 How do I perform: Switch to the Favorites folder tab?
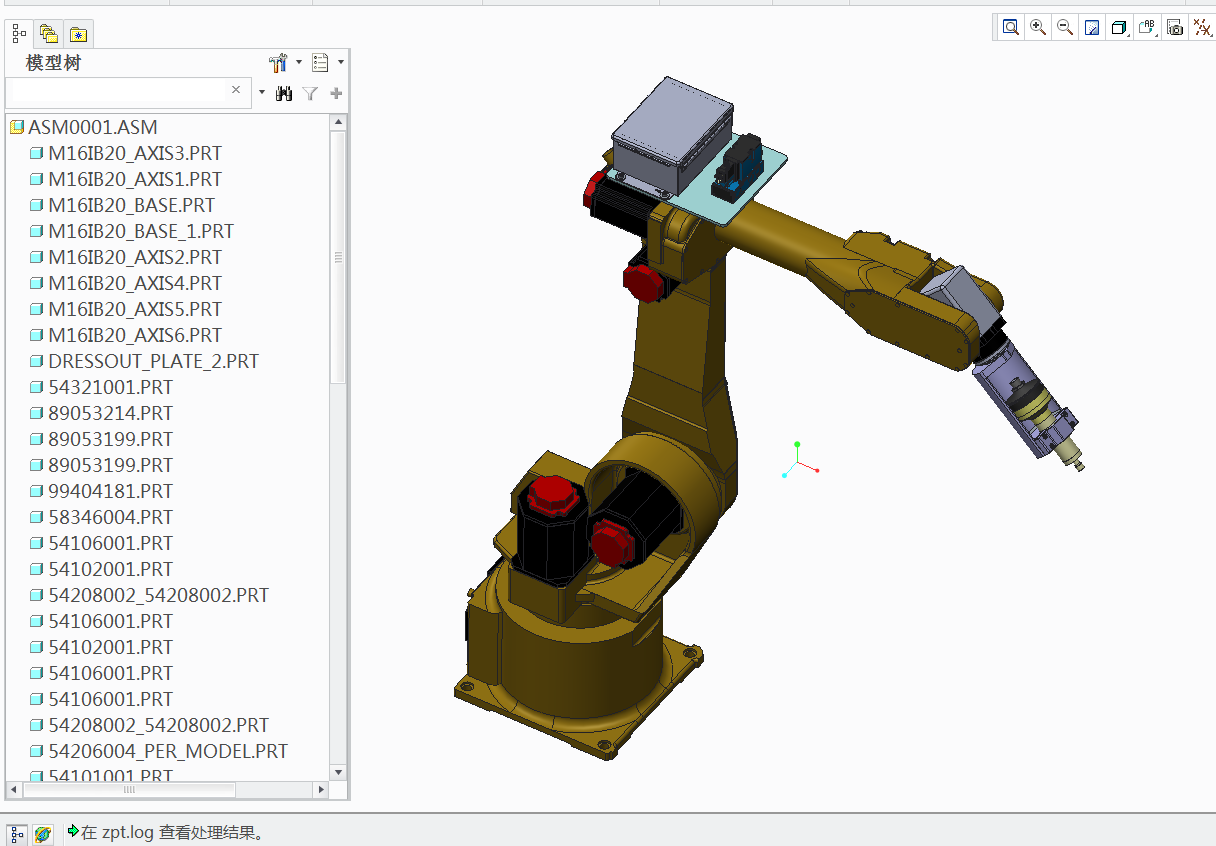78,34
